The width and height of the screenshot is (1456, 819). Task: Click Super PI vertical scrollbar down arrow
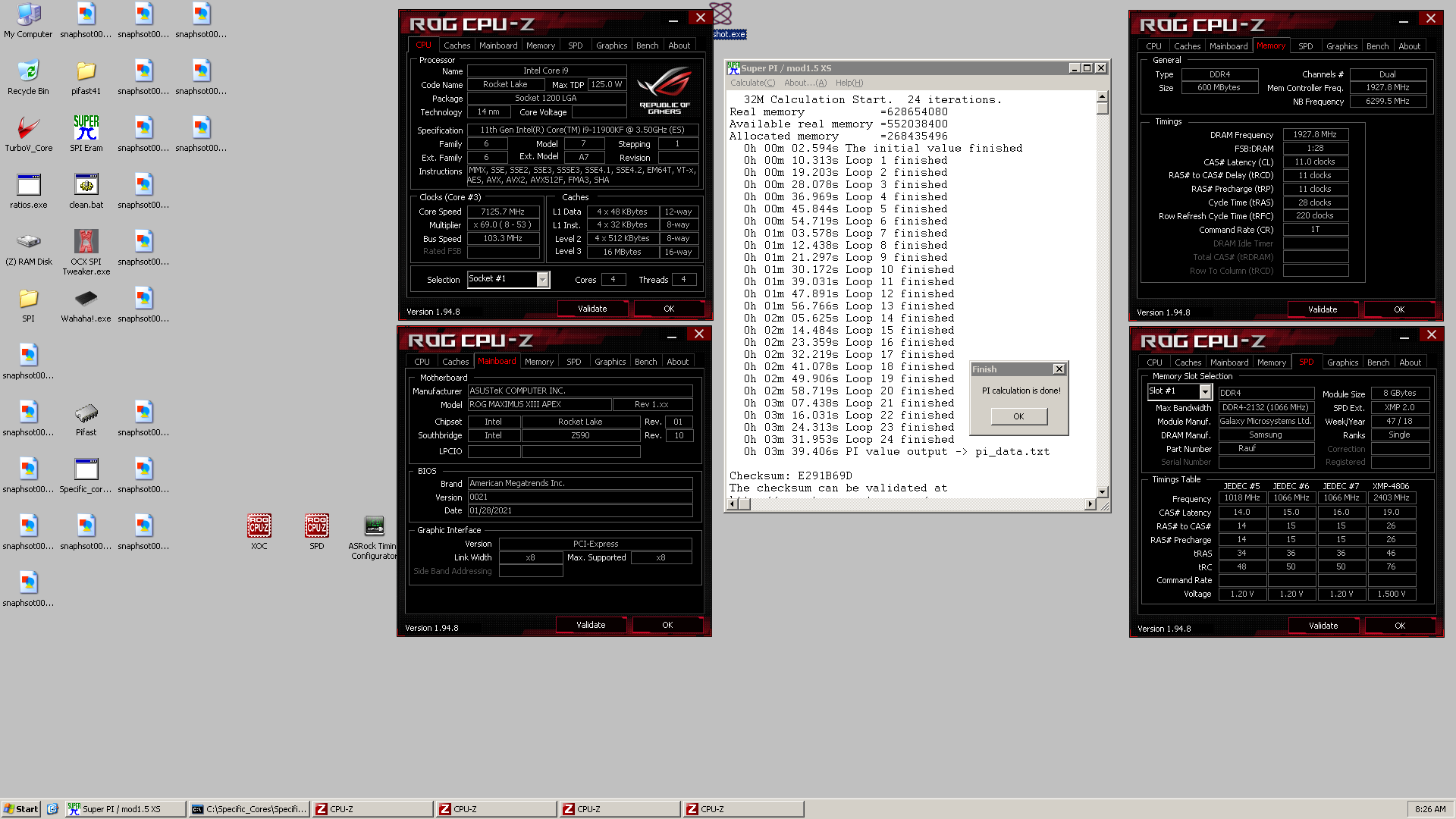pyautogui.click(x=1103, y=491)
